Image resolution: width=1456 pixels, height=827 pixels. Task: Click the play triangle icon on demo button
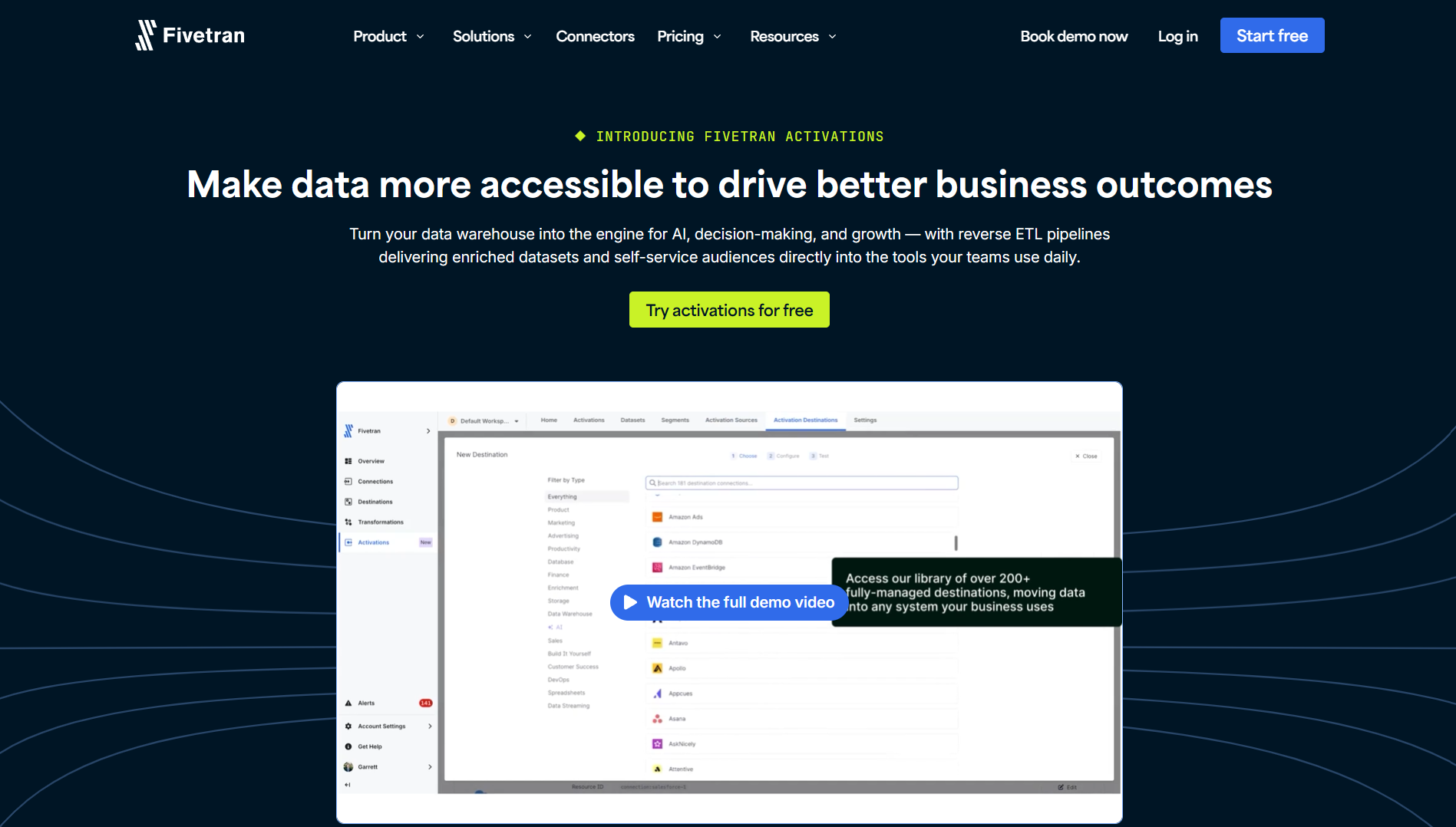[x=630, y=602]
